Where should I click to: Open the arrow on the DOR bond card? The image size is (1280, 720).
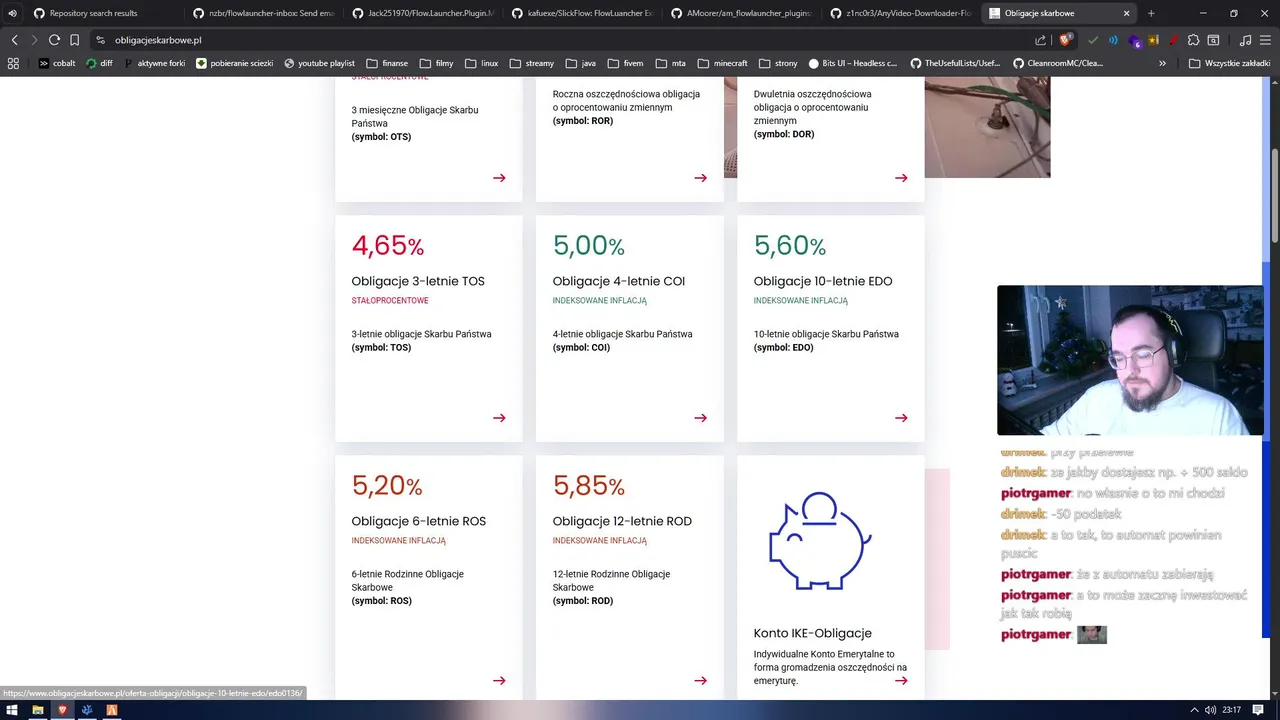[x=901, y=178]
